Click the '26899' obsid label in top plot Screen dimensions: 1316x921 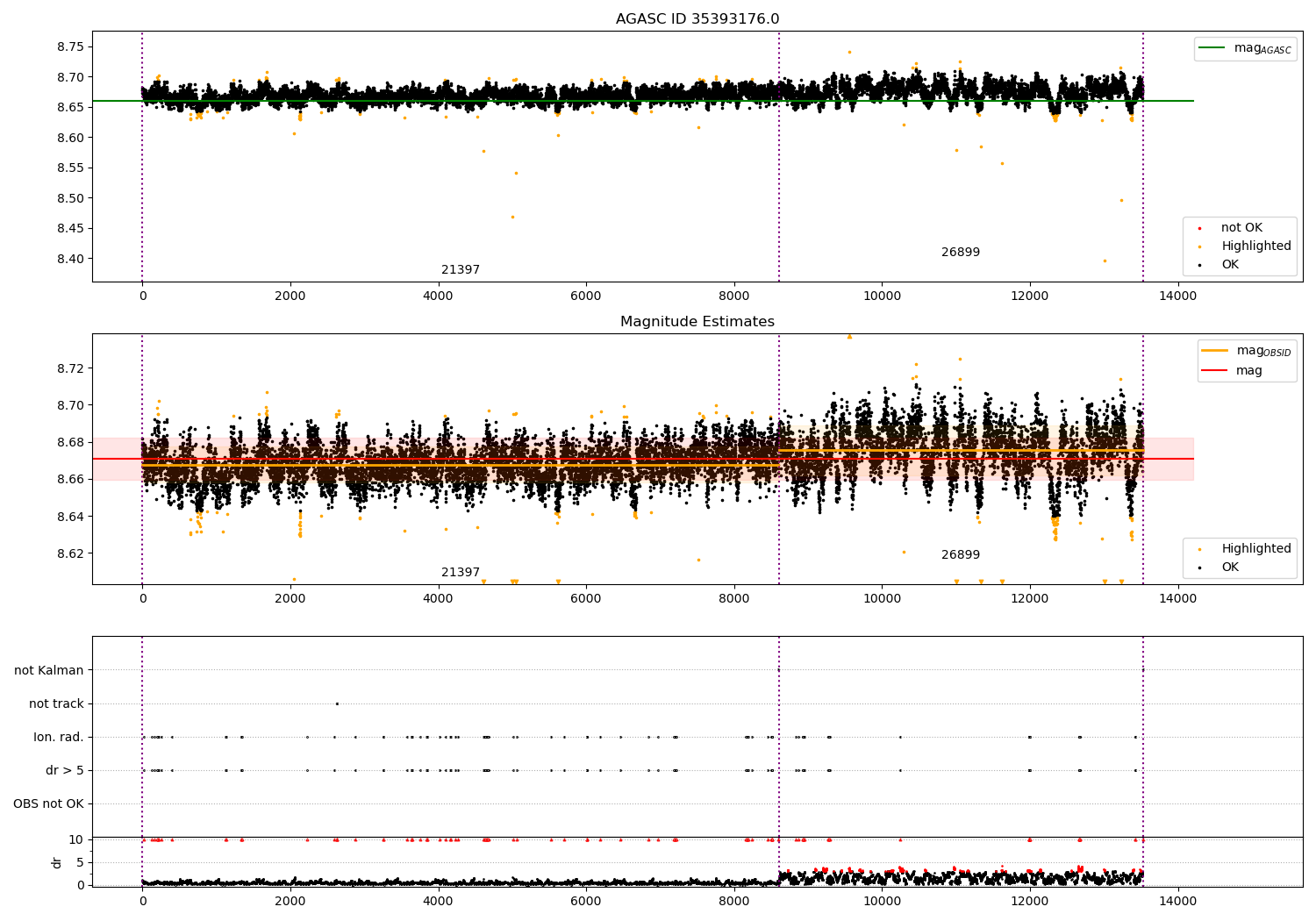(x=961, y=253)
